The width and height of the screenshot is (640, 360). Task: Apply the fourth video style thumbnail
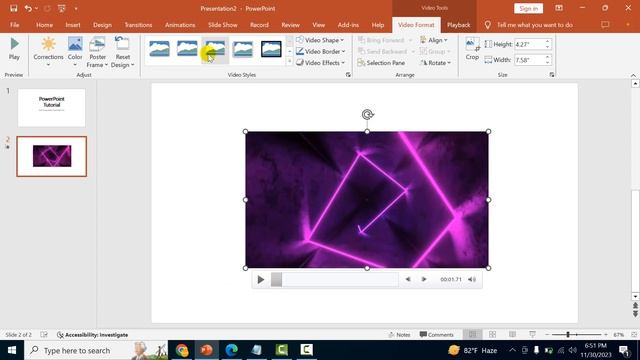coord(243,49)
